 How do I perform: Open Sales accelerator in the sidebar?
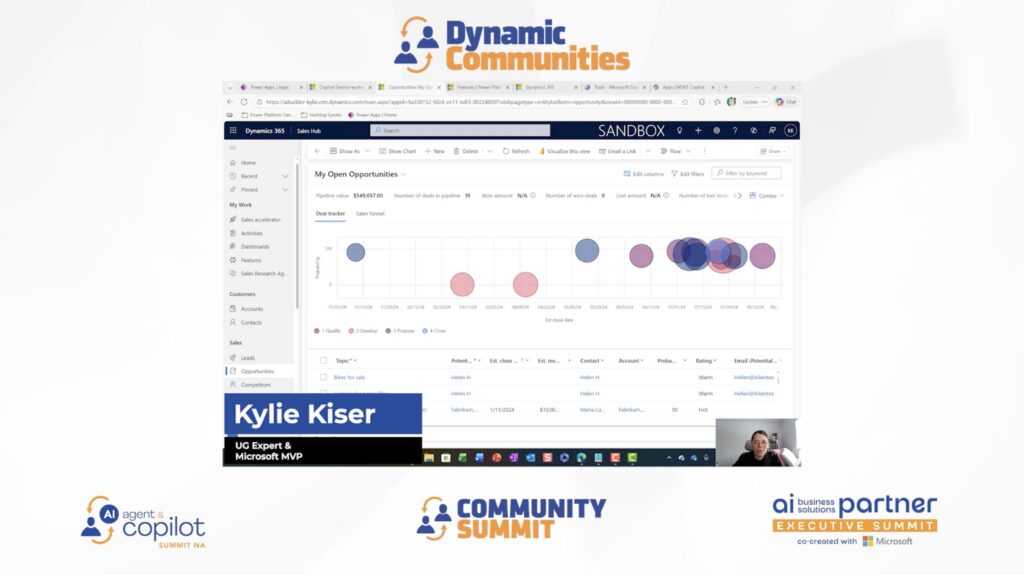[x=260, y=219]
